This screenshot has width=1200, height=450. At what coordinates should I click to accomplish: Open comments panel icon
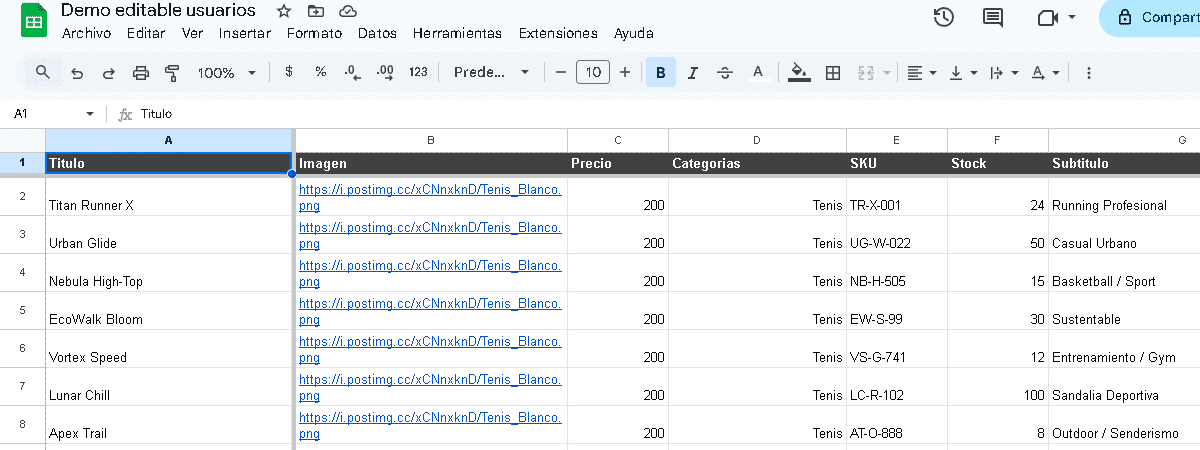pos(993,17)
